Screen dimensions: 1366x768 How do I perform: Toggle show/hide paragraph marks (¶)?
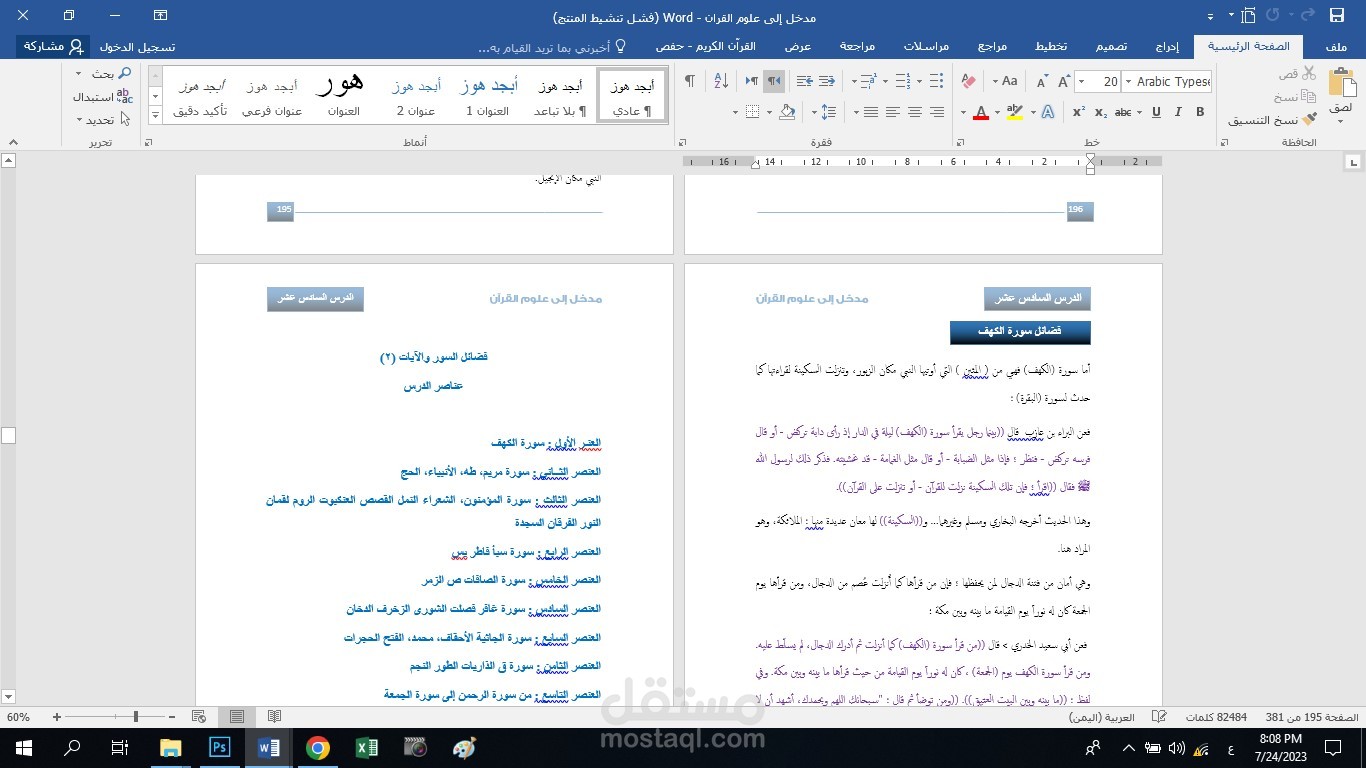[x=689, y=81]
